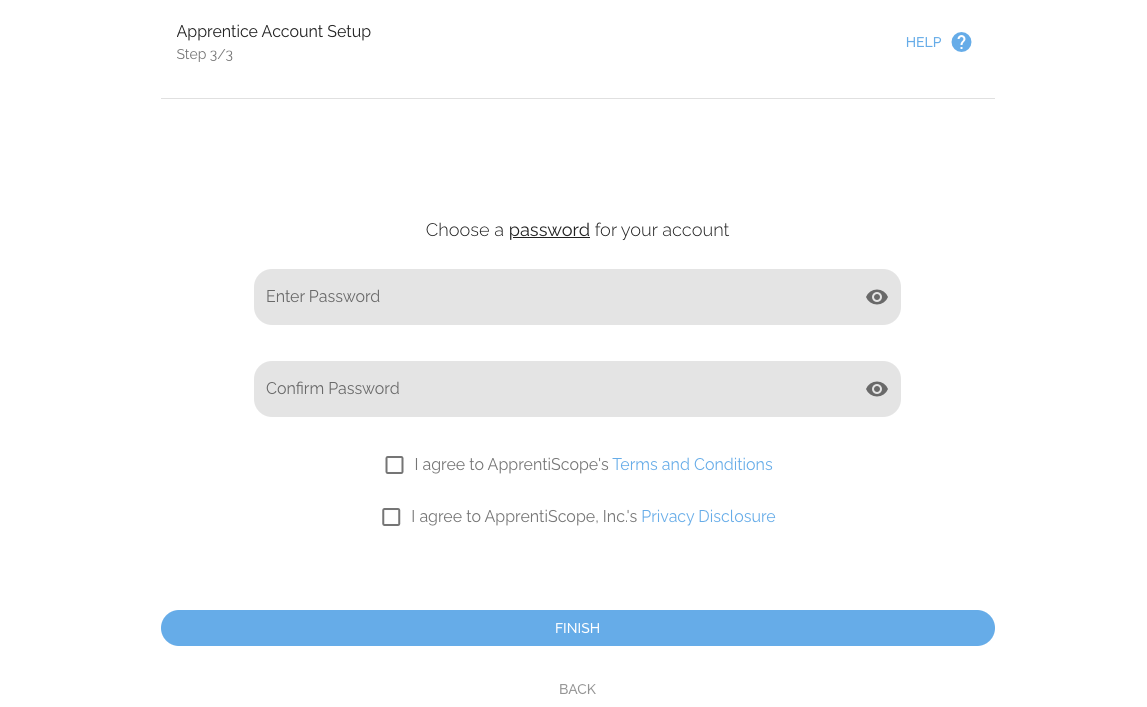
Task: Click the "I agree to ApprentiScope's" label
Action: [511, 465]
